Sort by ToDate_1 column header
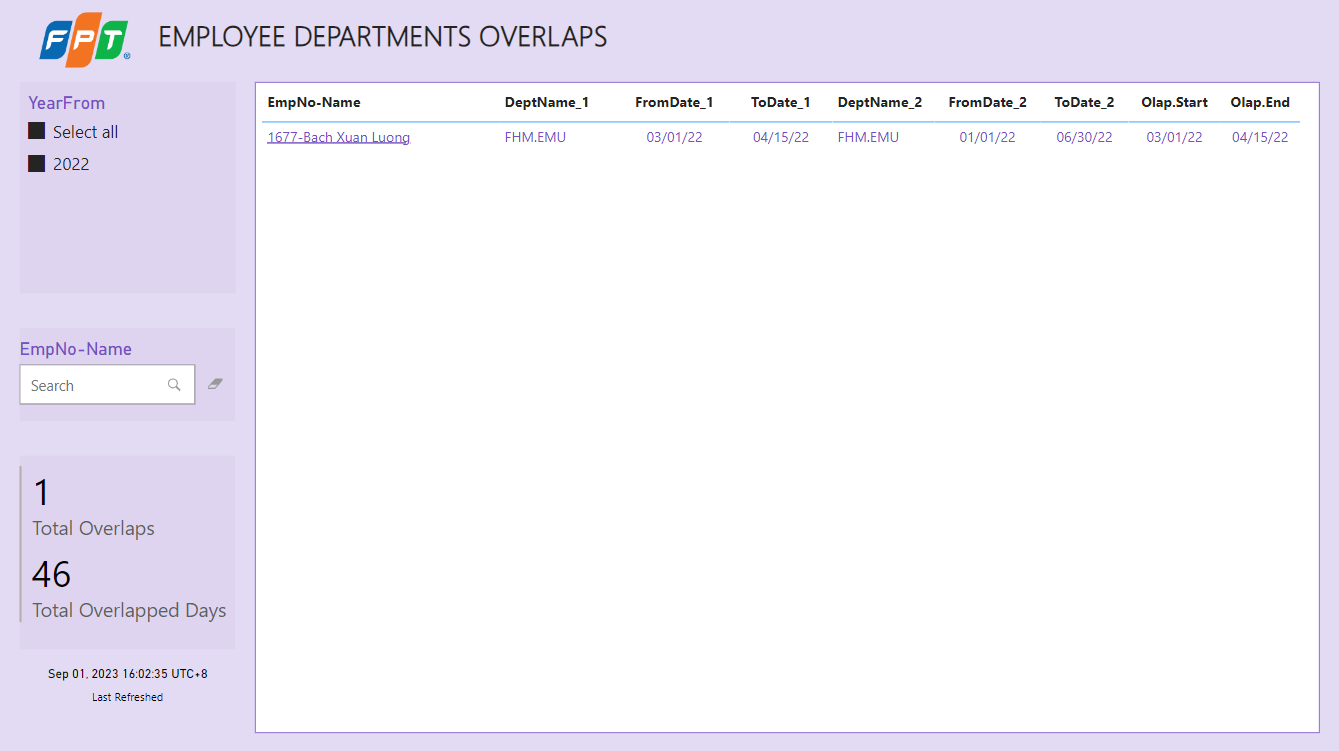The height and width of the screenshot is (751, 1339). (780, 102)
